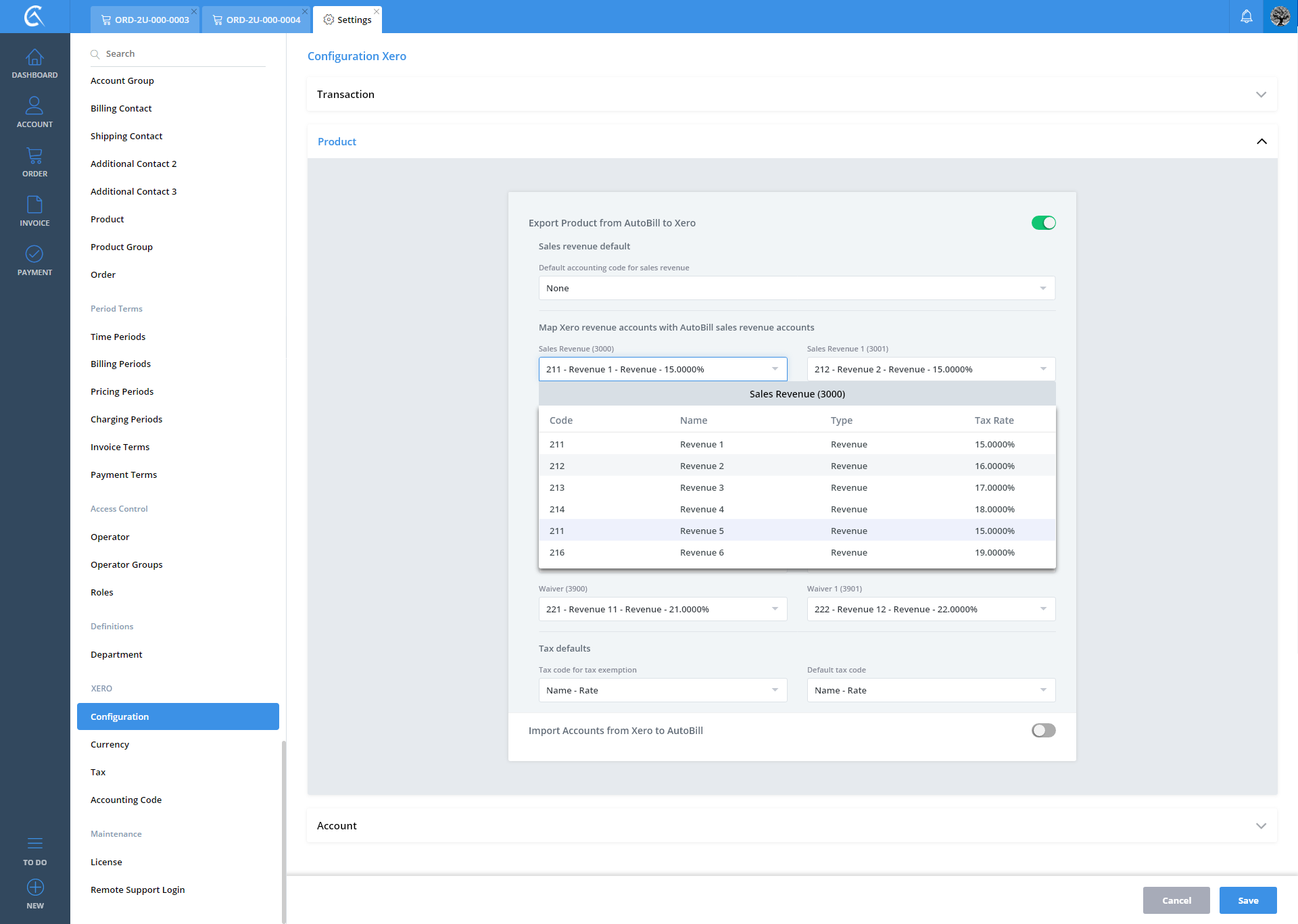Viewport: 1298px width, 924px height.
Task: Open the user profile avatar
Action: click(x=1280, y=16)
